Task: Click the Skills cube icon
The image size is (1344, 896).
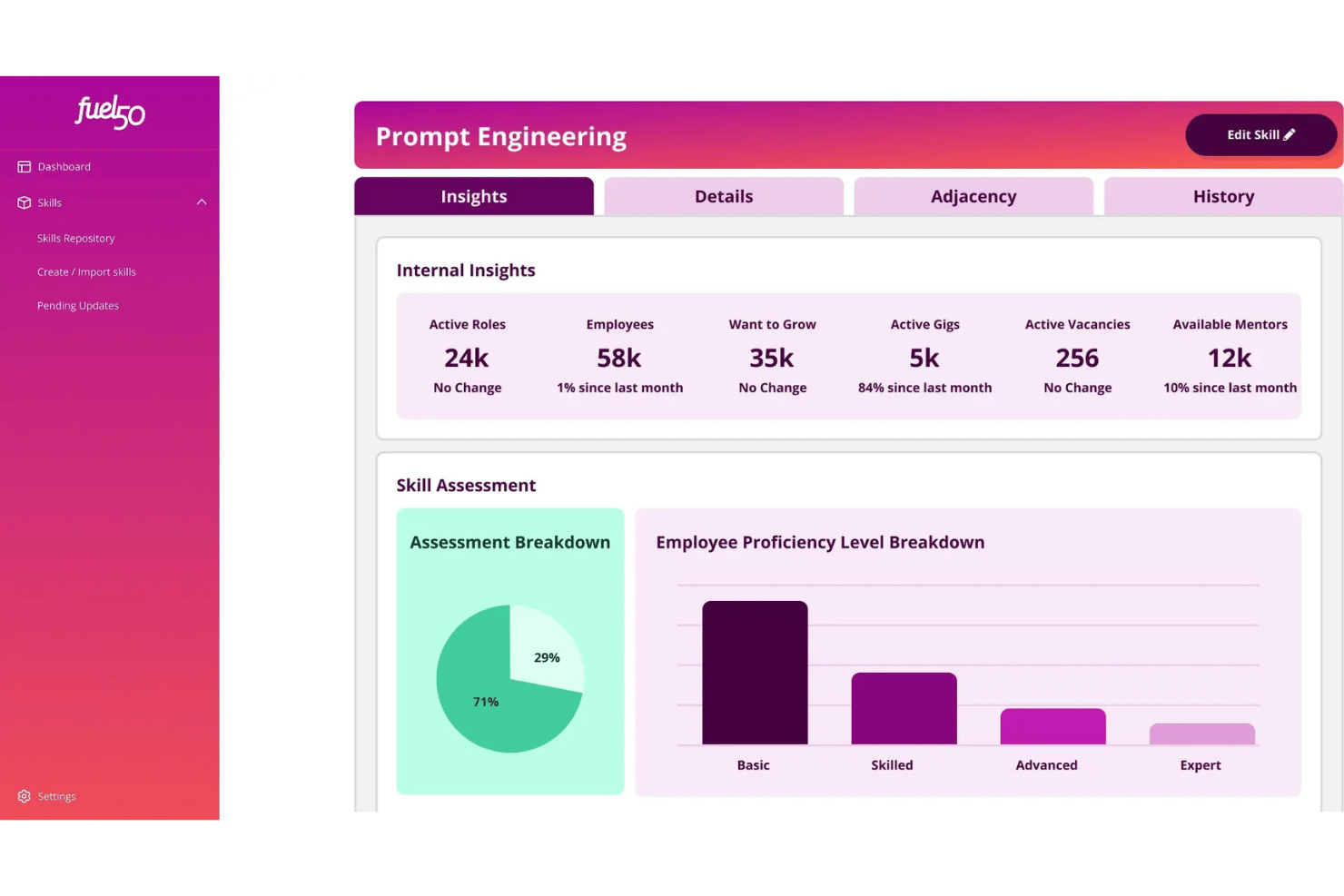Action: (25, 202)
